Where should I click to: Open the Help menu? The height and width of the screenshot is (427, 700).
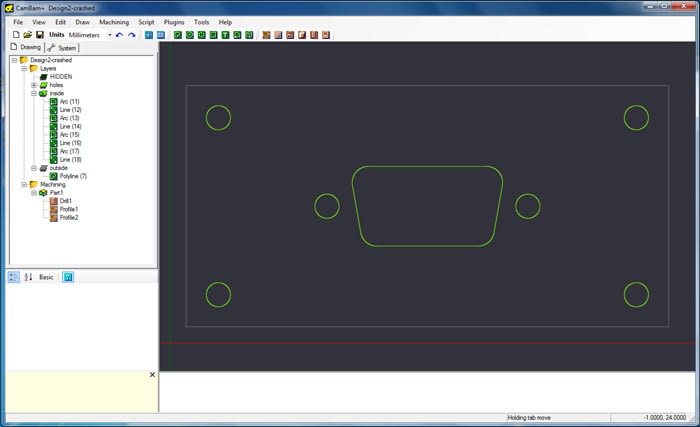coord(225,22)
